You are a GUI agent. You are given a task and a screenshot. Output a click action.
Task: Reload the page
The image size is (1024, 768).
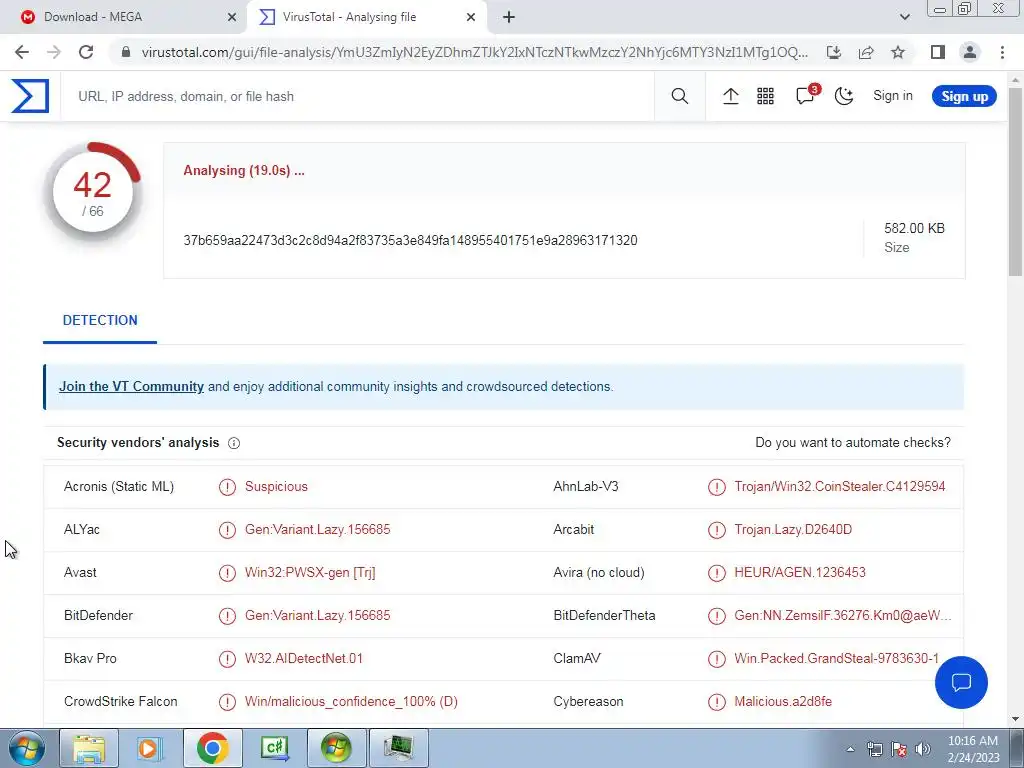86,52
